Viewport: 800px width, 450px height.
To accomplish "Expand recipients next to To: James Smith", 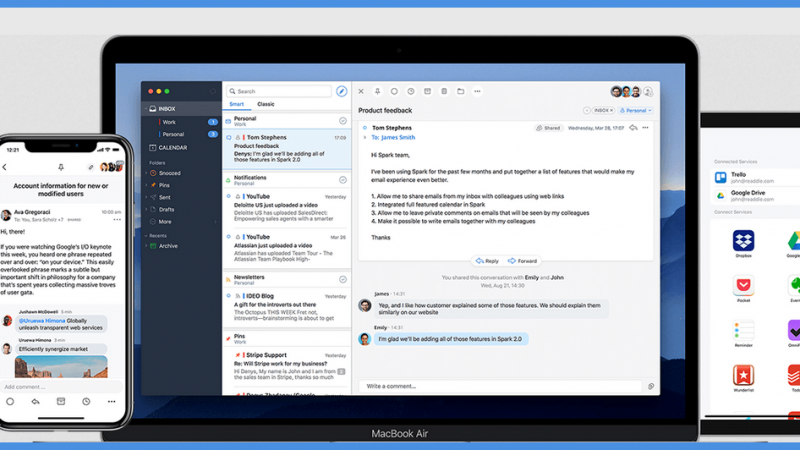I will [x=365, y=137].
